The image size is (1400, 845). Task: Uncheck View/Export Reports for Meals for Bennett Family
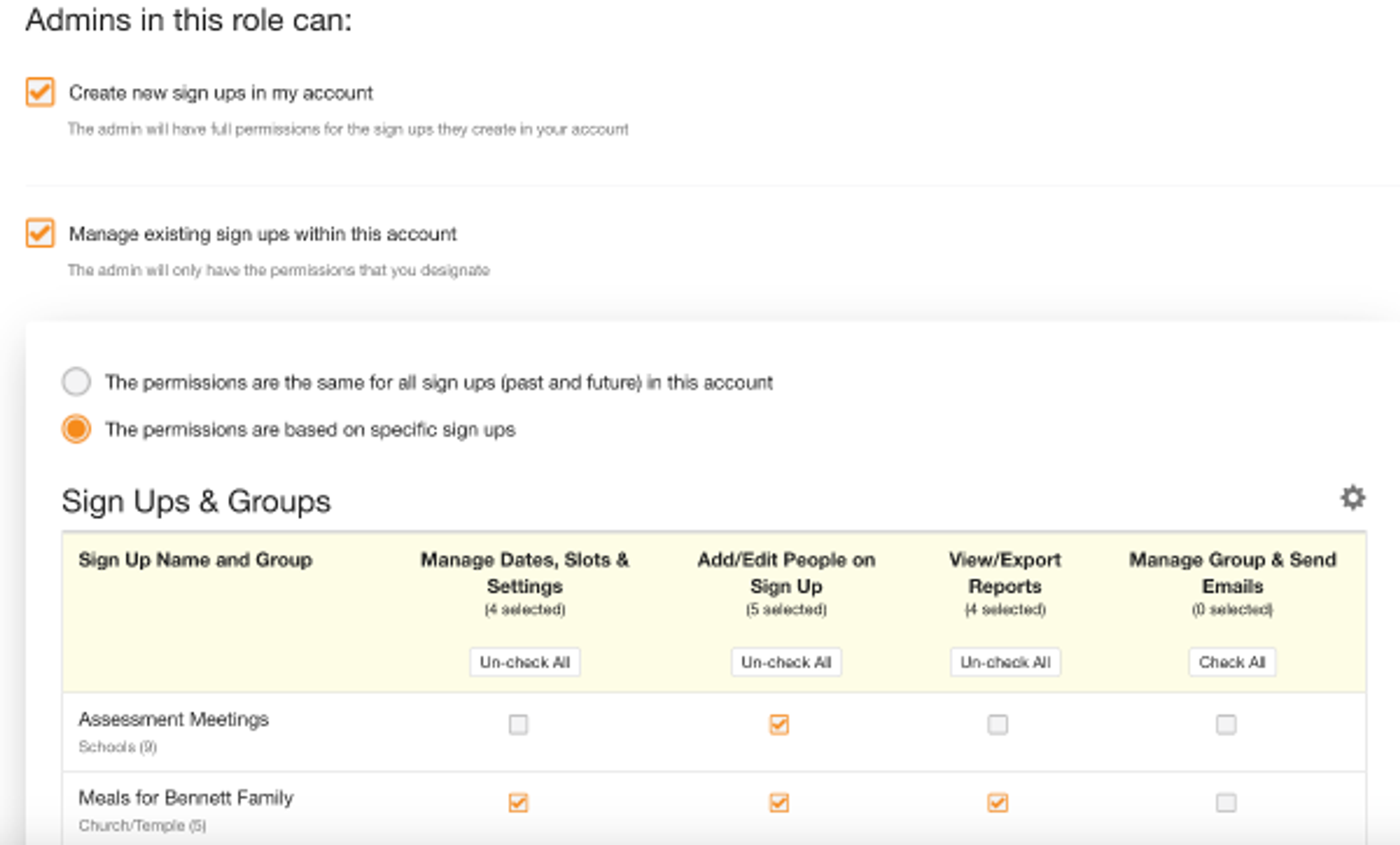[998, 803]
